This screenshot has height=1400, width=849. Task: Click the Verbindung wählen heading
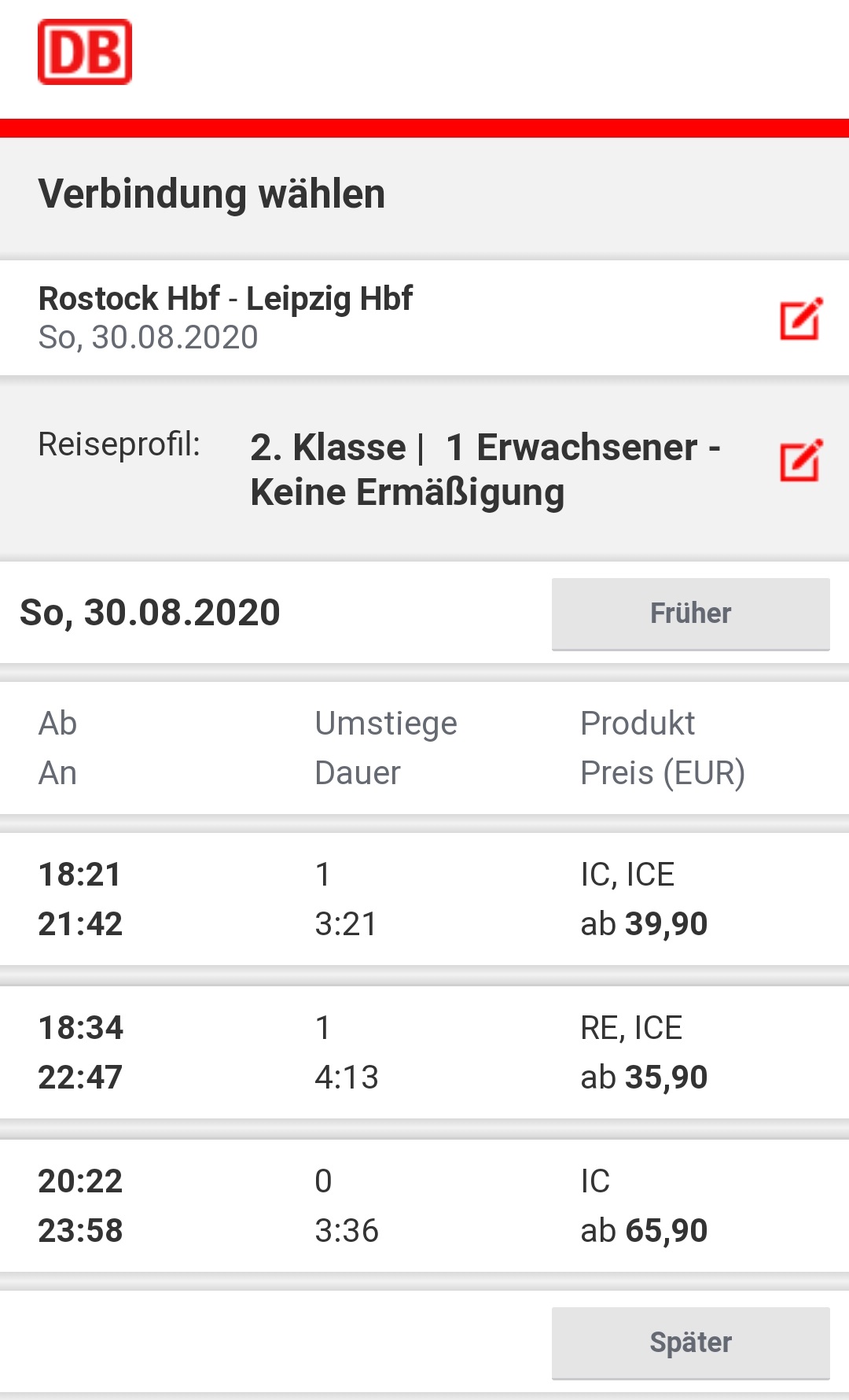click(x=211, y=194)
